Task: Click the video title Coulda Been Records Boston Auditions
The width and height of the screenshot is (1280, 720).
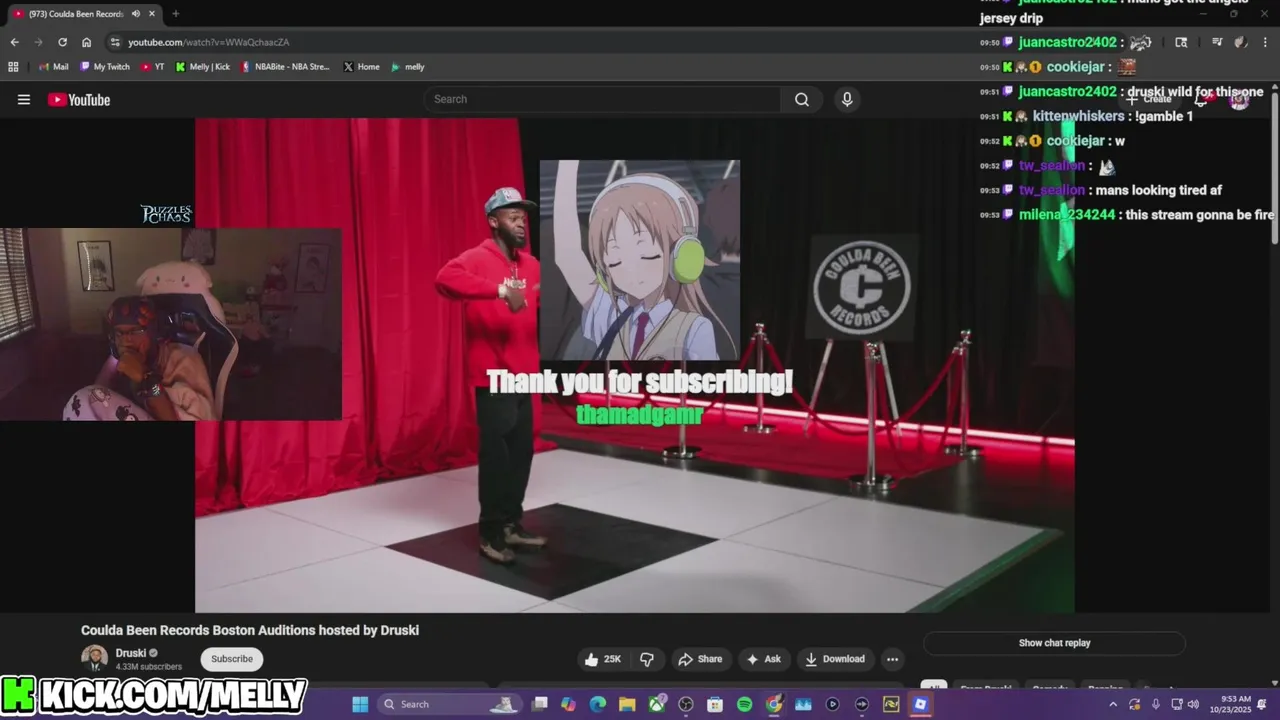Action: point(250,630)
